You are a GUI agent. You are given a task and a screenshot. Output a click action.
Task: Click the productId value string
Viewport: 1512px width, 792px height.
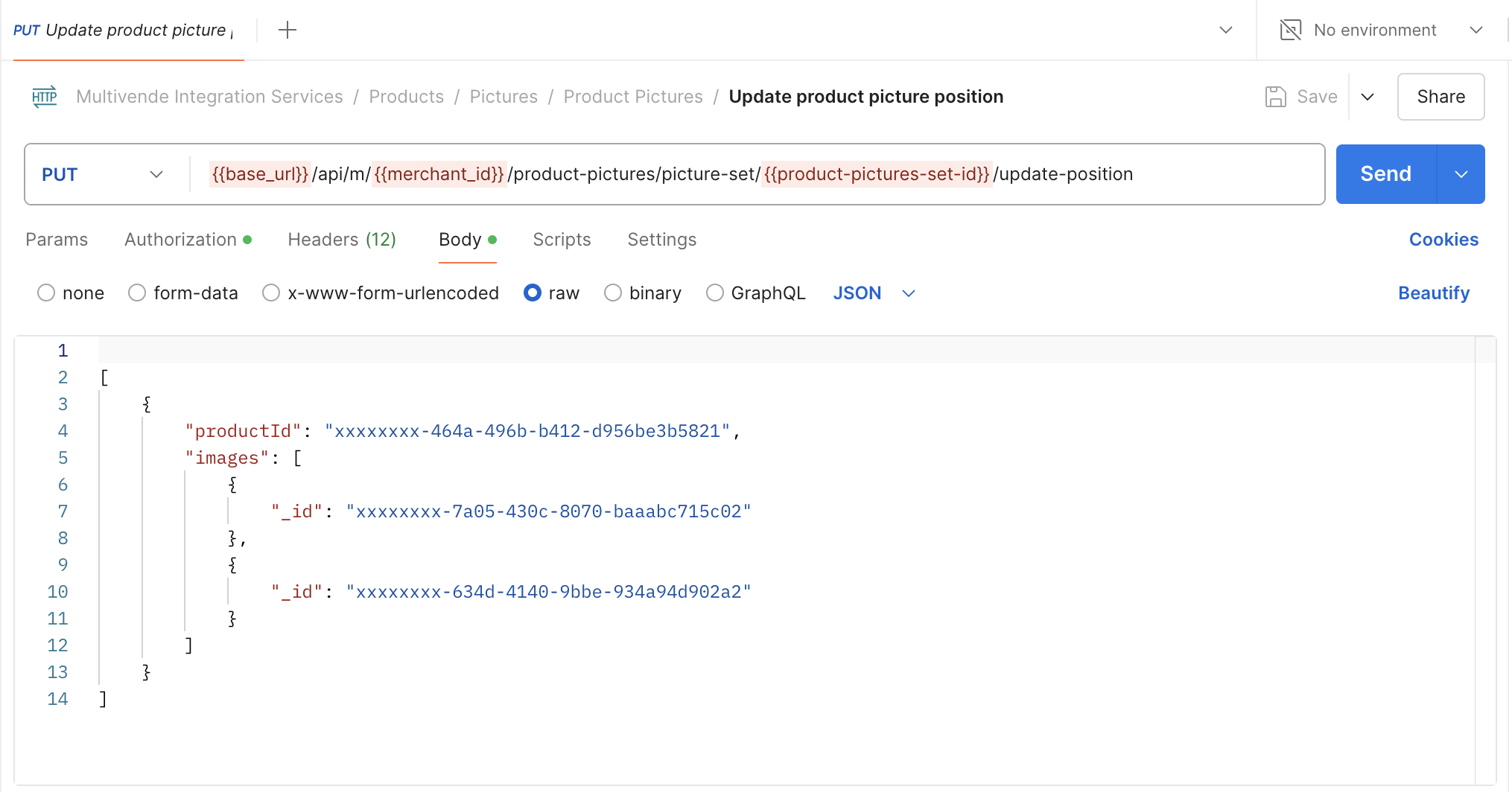(x=527, y=431)
